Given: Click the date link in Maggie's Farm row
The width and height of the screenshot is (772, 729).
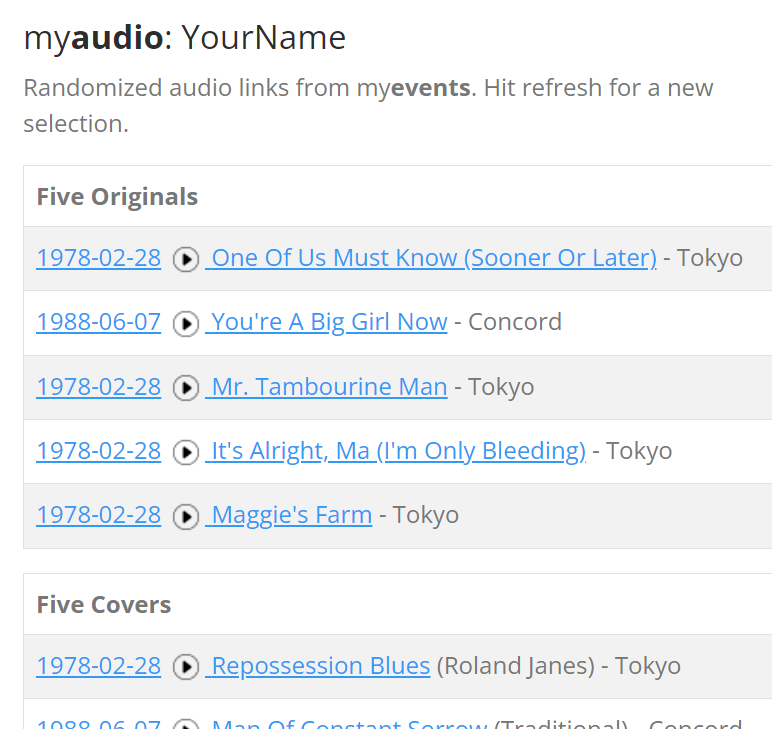Looking at the screenshot, I should (98, 515).
